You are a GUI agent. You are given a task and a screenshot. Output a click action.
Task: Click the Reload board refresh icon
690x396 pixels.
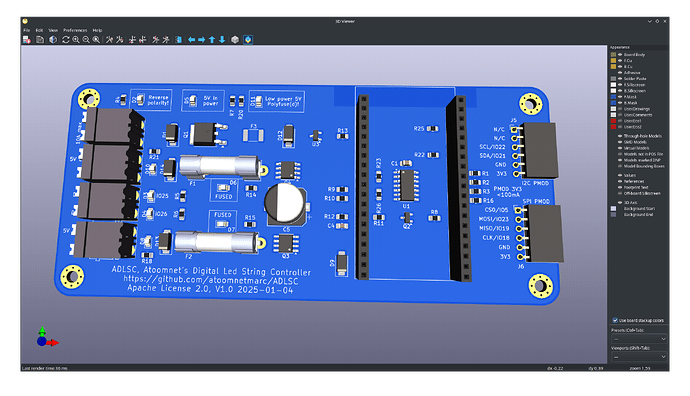point(66,40)
